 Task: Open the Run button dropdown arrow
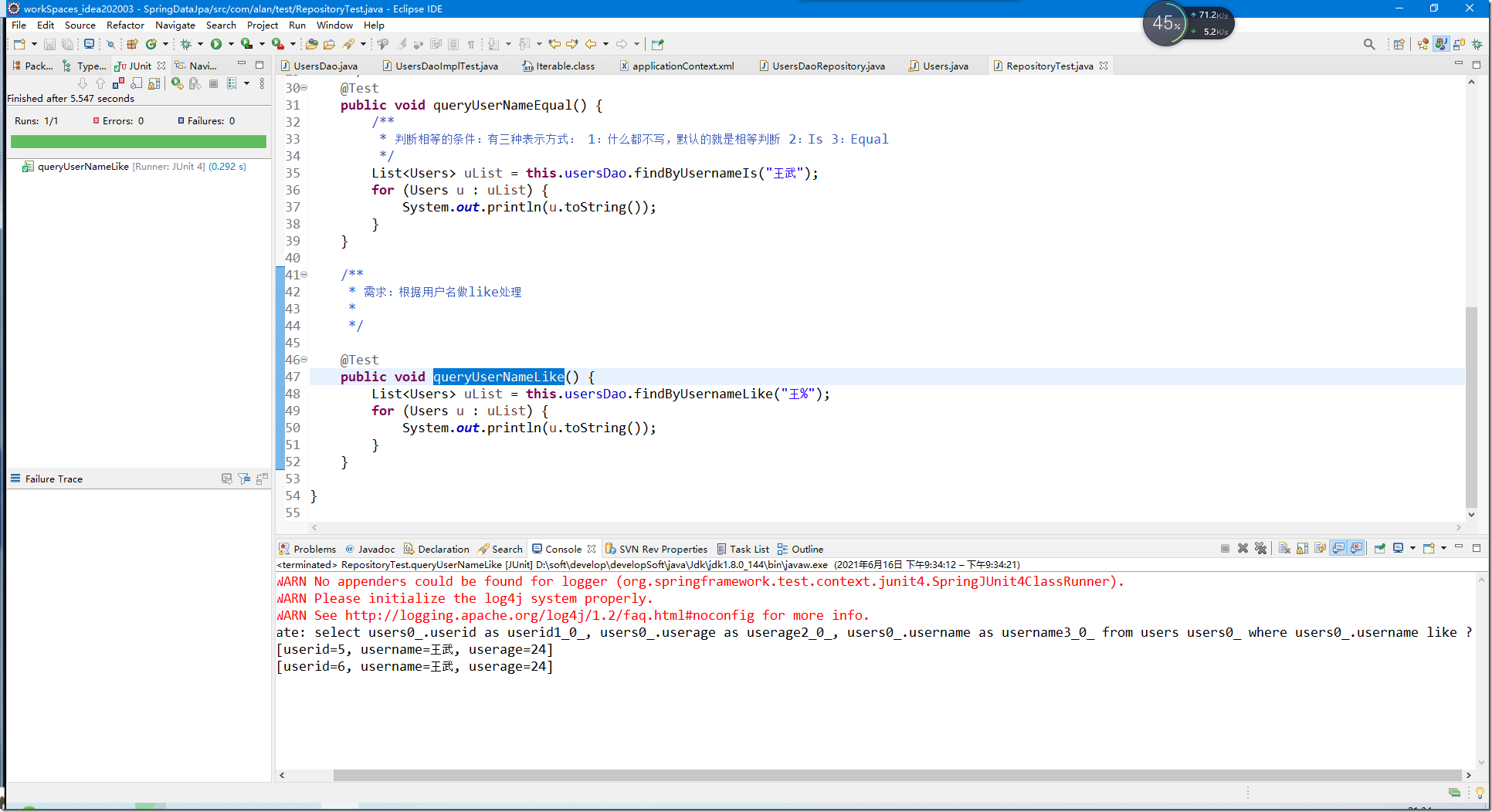pyautogui.click(x=231, y=44)
